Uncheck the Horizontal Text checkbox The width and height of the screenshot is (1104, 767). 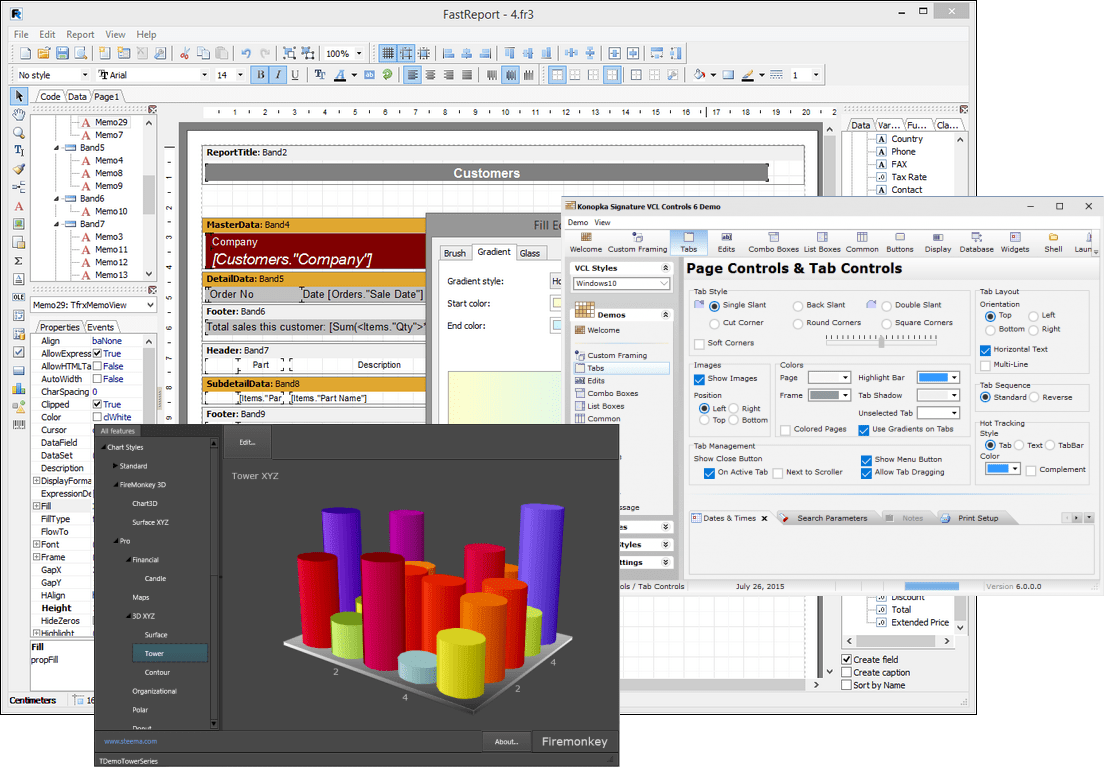pos(985,350)
